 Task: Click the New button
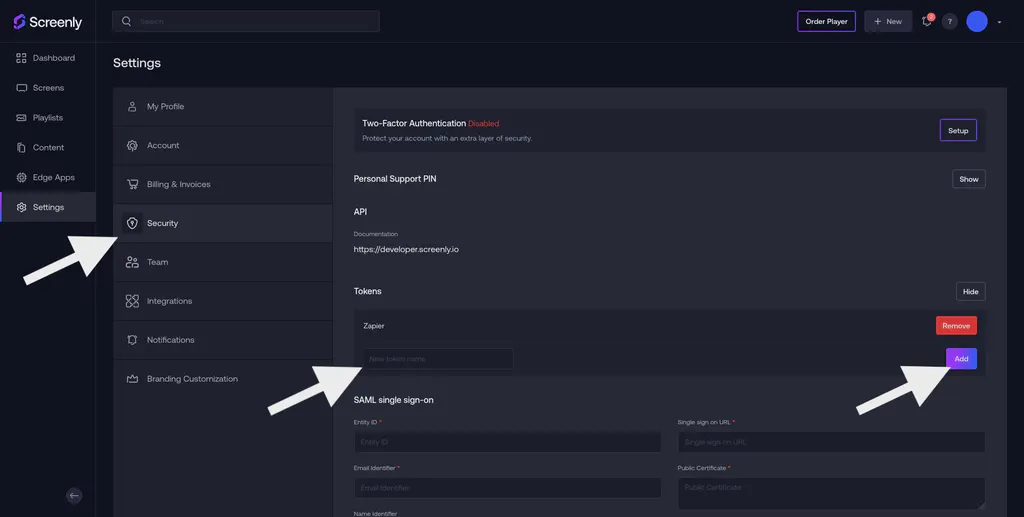click(888, 22)
